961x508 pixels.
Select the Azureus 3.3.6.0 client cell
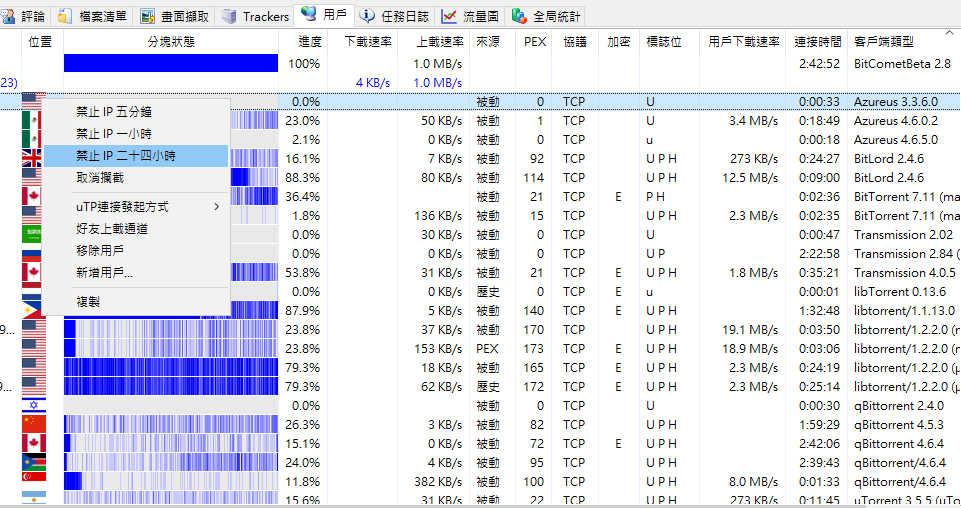tap(895, 102)
